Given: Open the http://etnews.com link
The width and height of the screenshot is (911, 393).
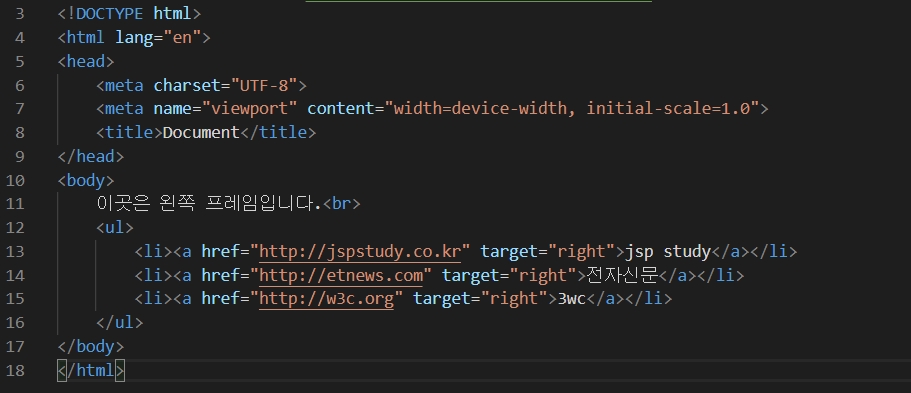Looking at the screenshot, I should 340,275.
